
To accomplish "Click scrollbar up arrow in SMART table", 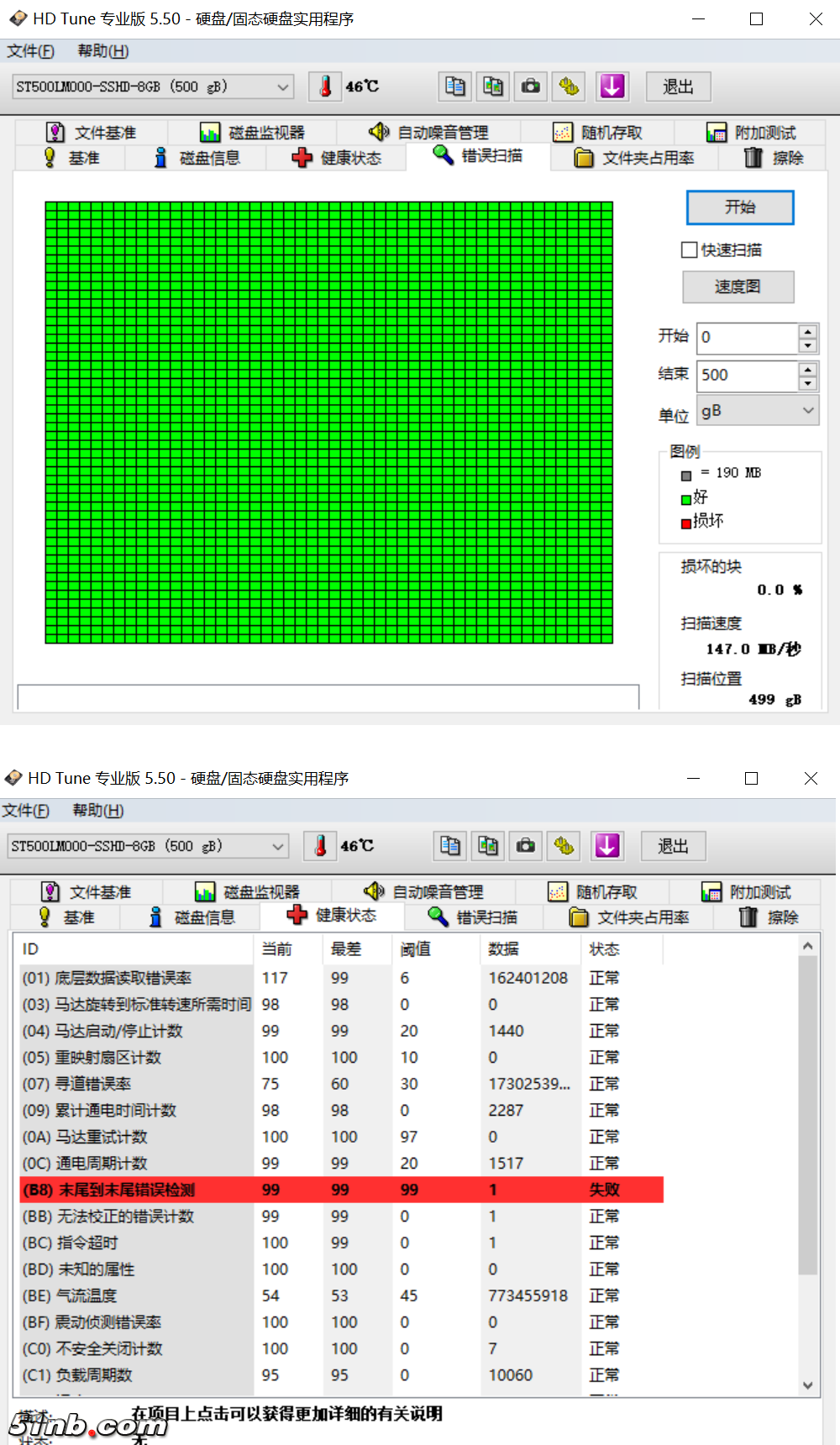I will click(808, 946).
